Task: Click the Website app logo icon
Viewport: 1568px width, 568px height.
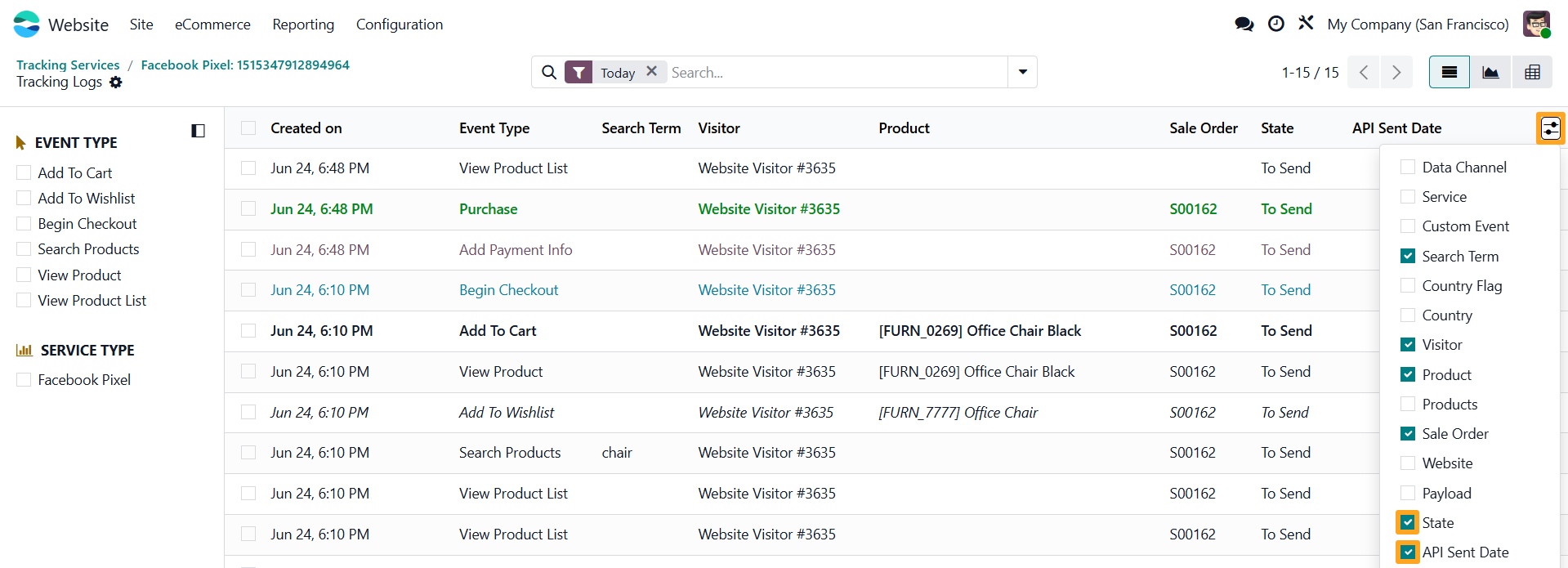Action: click(26, 25)
